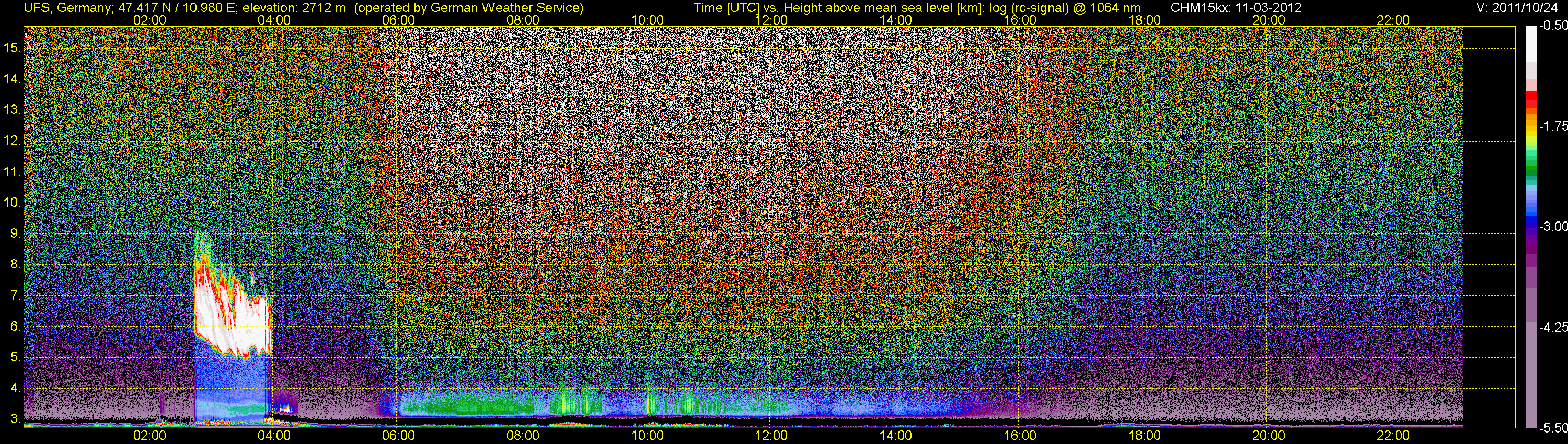Image resolution: width=1568 pixels, height=444 pixels.
Task: Select the 22:00 marker on bottom axis
Action: pos(1393,436)
